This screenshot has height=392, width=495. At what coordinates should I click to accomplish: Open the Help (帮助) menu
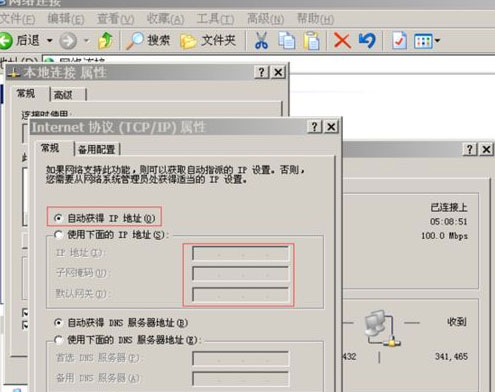[315, 19]
